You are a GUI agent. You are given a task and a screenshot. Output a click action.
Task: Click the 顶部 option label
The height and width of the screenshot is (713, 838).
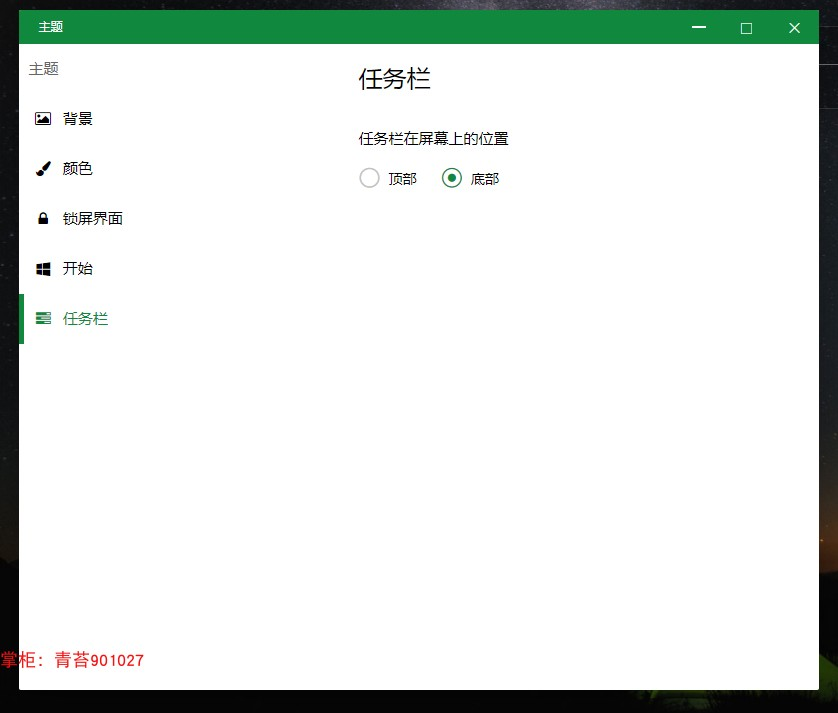pos(402,179)
